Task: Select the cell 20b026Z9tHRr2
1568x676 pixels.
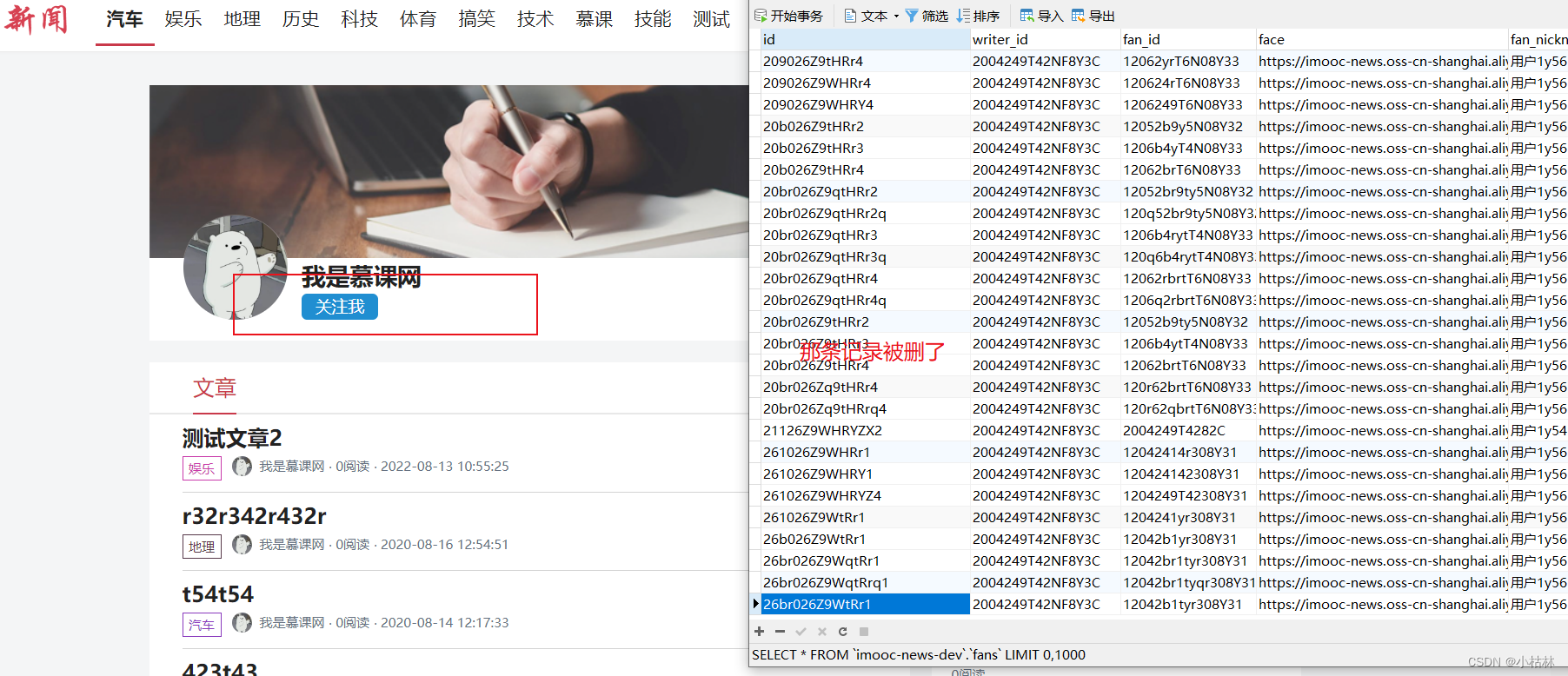Action: click(x=865, y=126)
